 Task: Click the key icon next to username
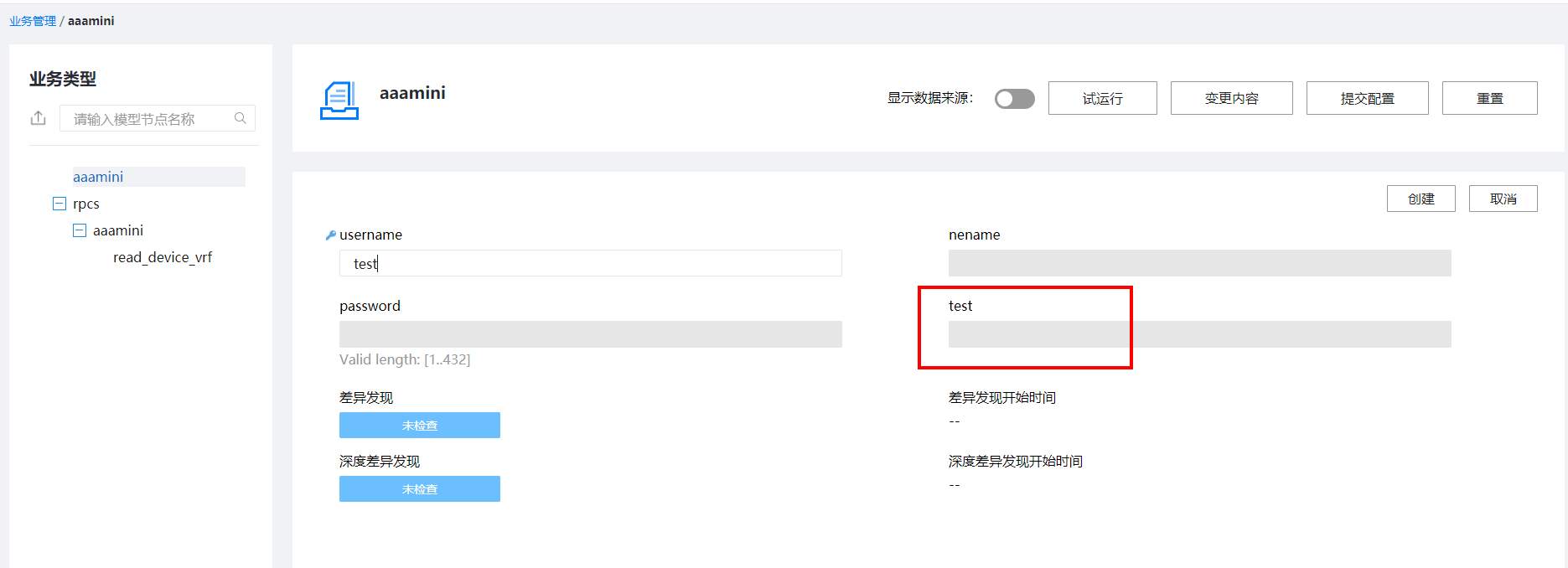tap(330, 235)
